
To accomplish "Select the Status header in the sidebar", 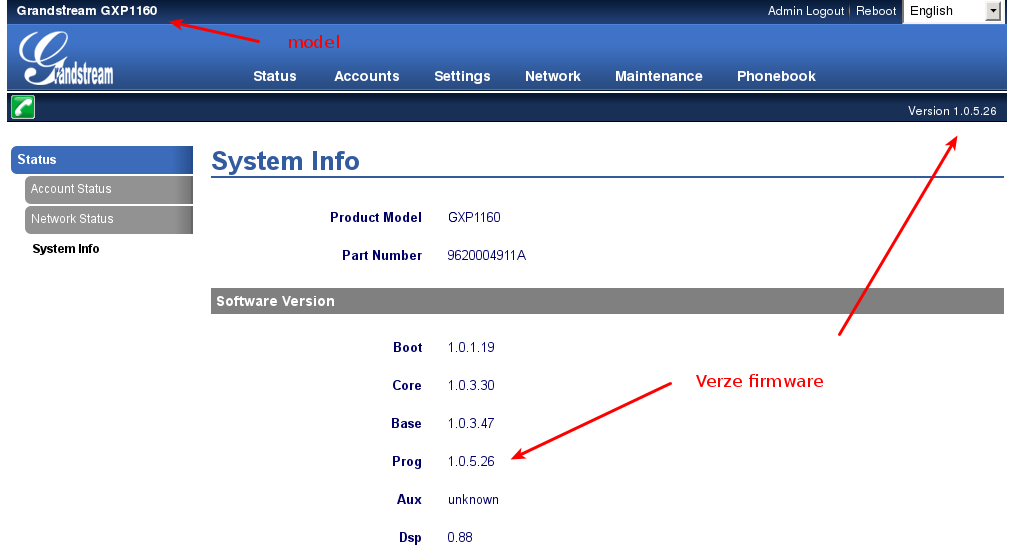I will tap(100, 160).
